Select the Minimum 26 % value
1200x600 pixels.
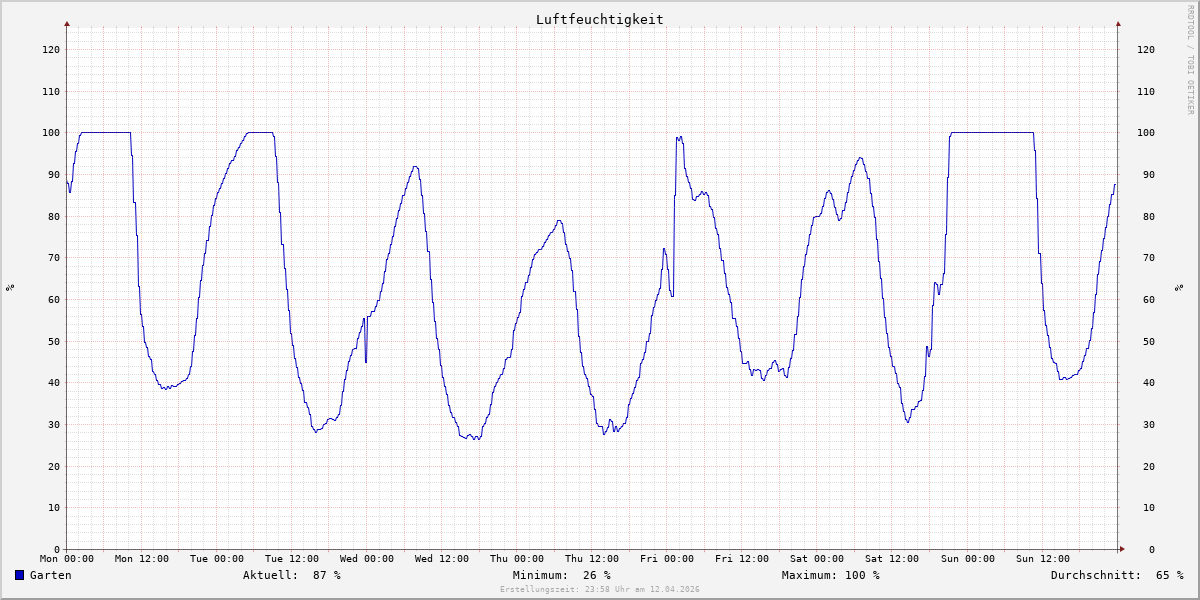pos(596,575)
